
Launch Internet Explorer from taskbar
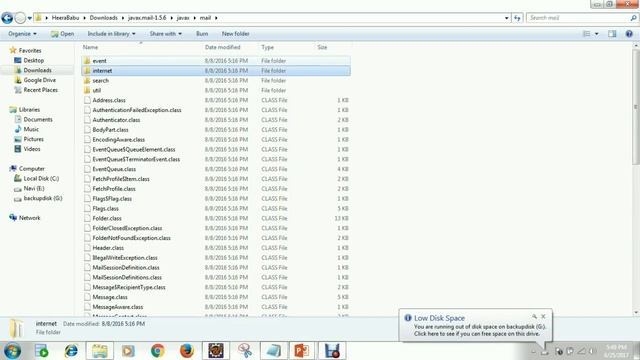tap(71, 351)
